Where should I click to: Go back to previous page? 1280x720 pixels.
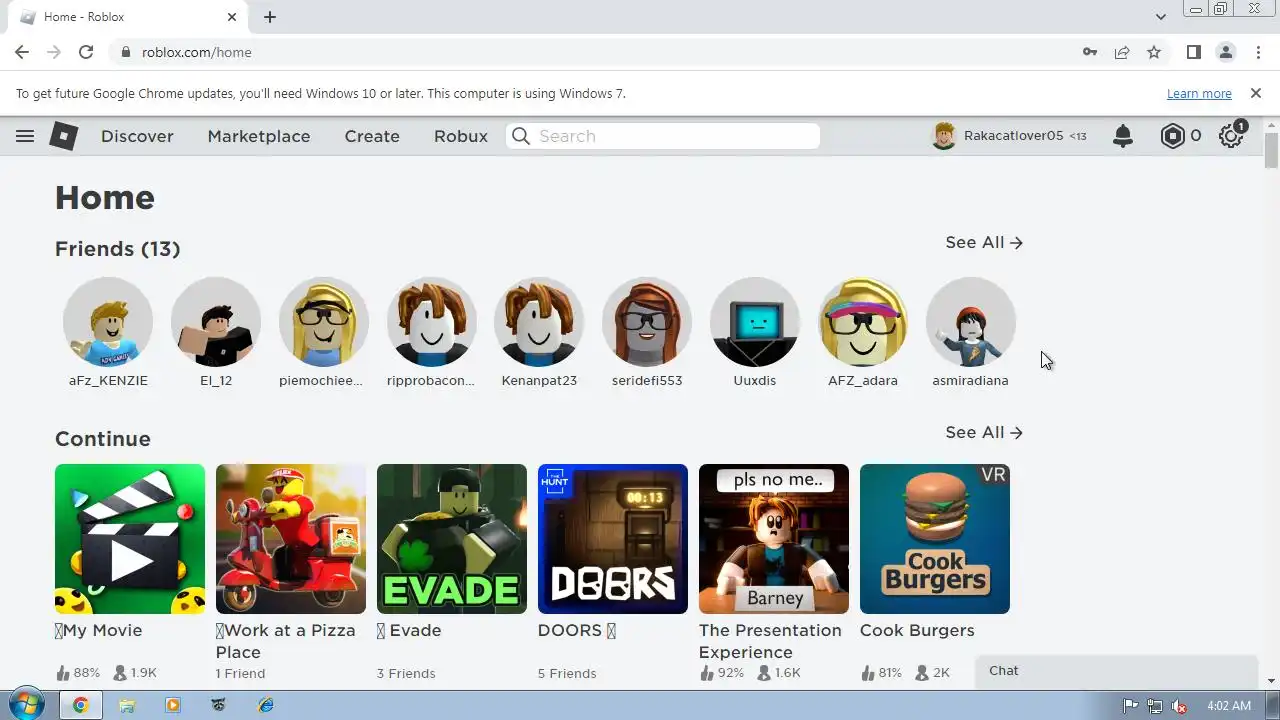22,52
